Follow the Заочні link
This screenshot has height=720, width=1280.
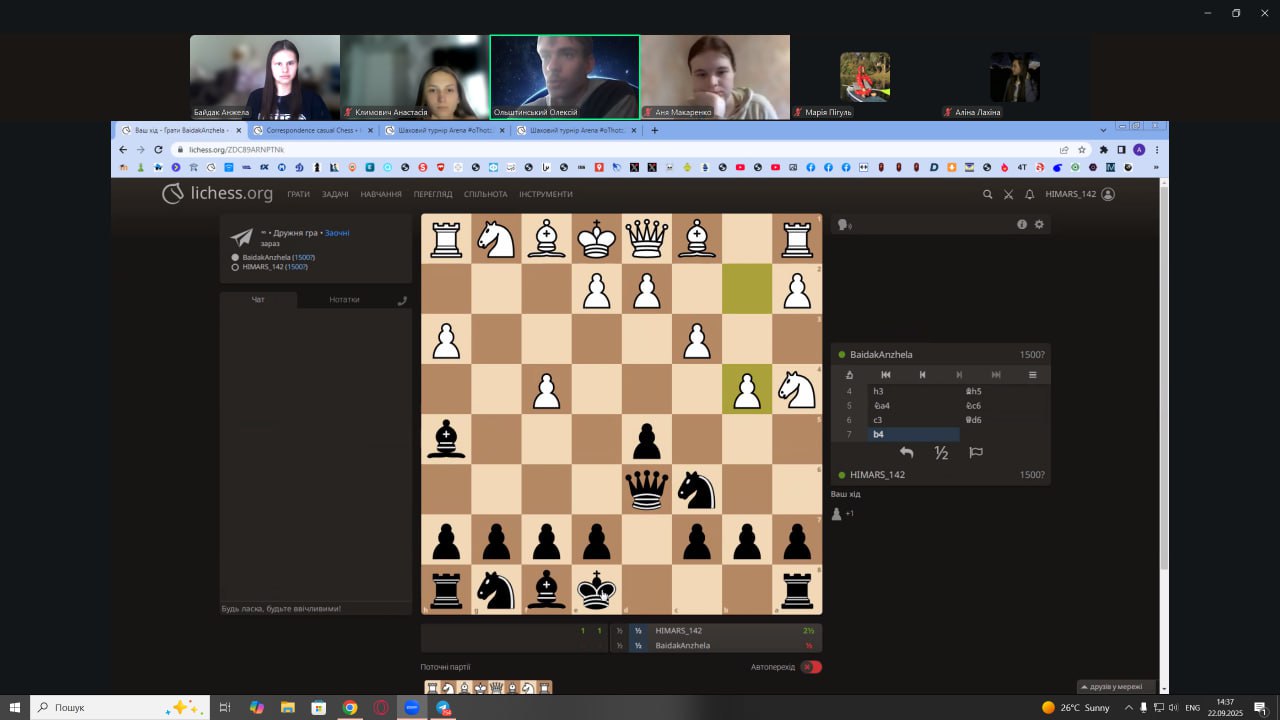[x=337, y=233]
